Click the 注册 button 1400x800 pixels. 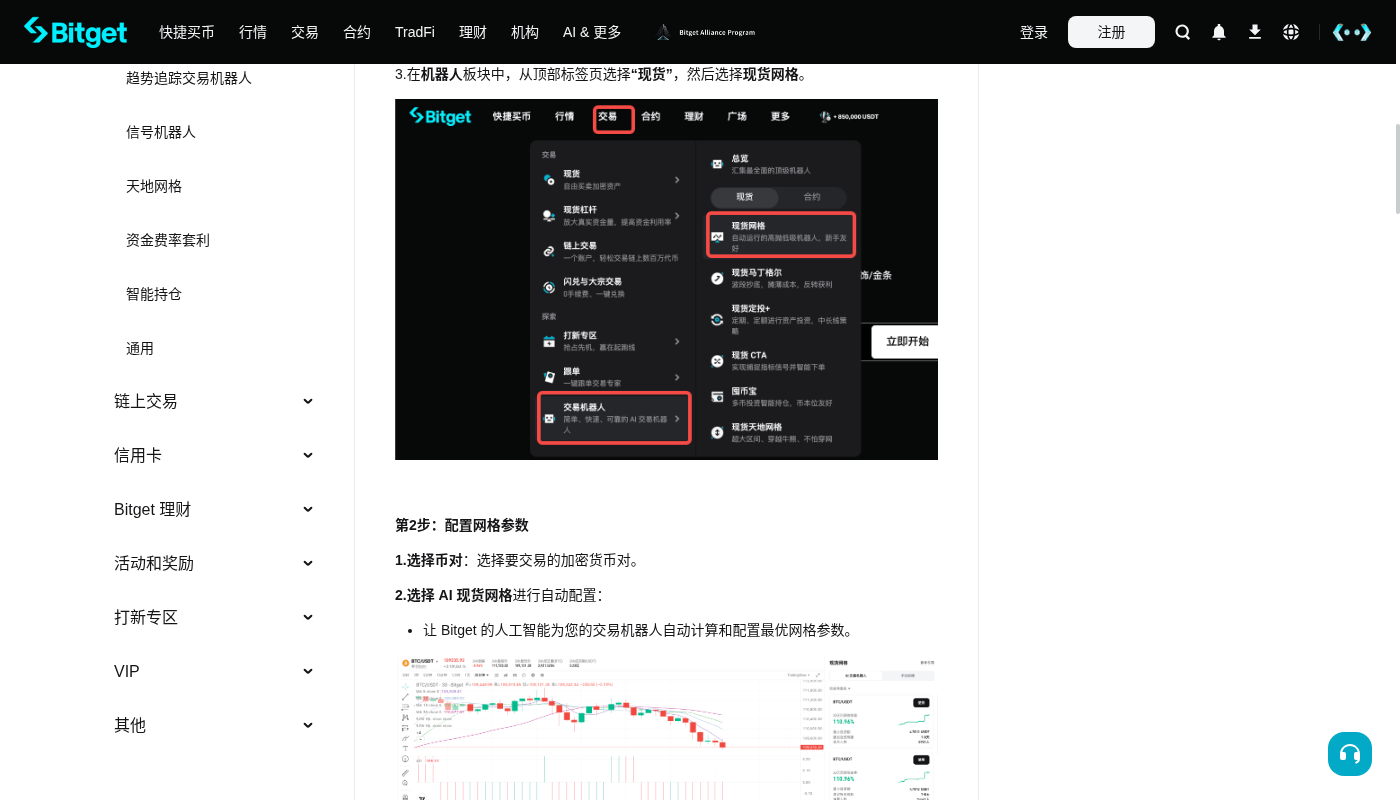click(1111, 32)
